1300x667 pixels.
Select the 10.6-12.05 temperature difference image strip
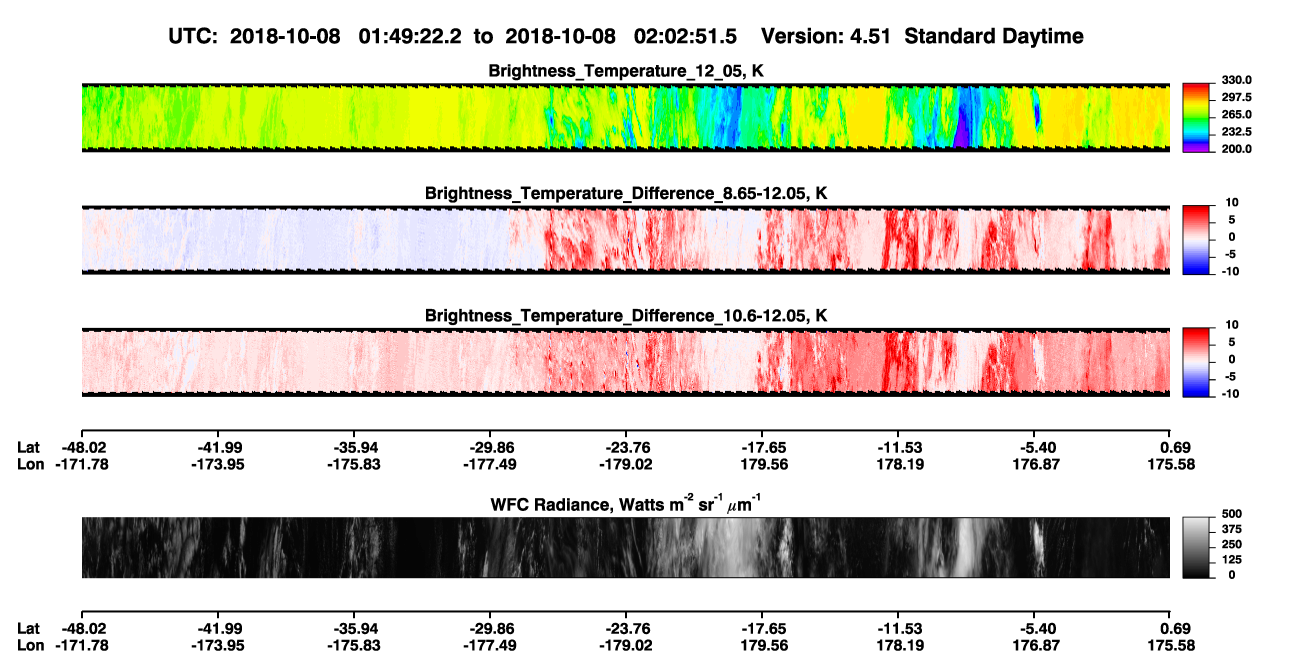625,361
